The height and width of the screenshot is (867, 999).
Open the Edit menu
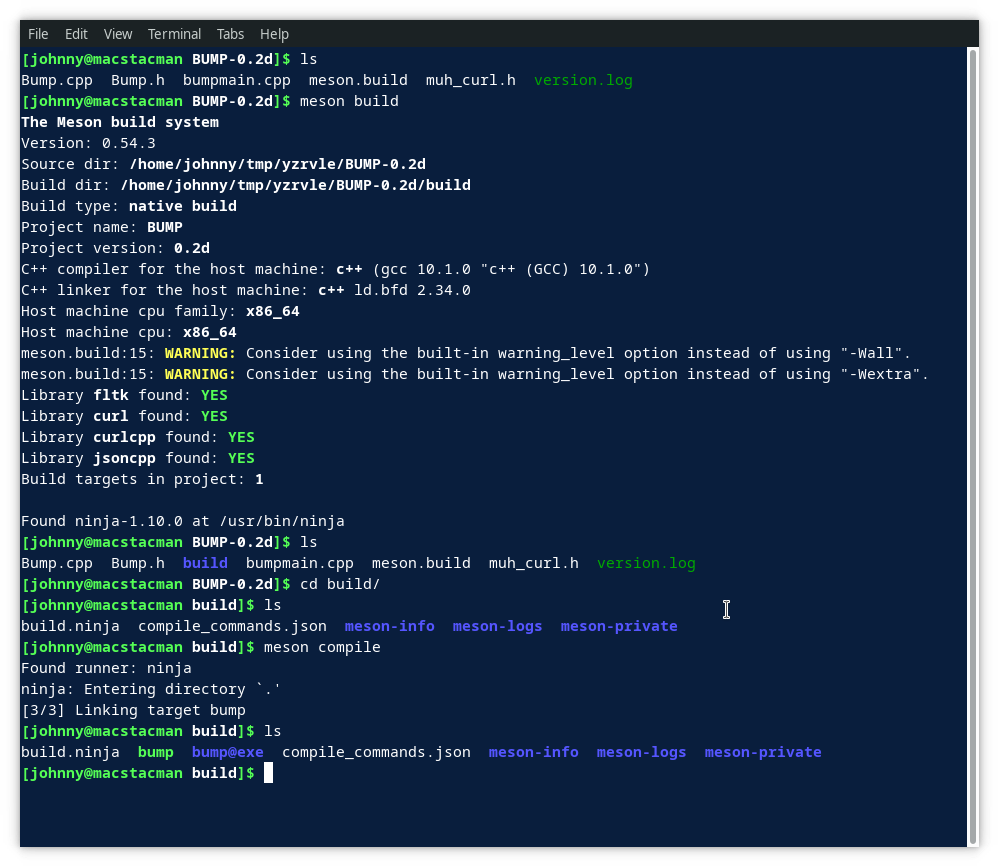[76, 34]
